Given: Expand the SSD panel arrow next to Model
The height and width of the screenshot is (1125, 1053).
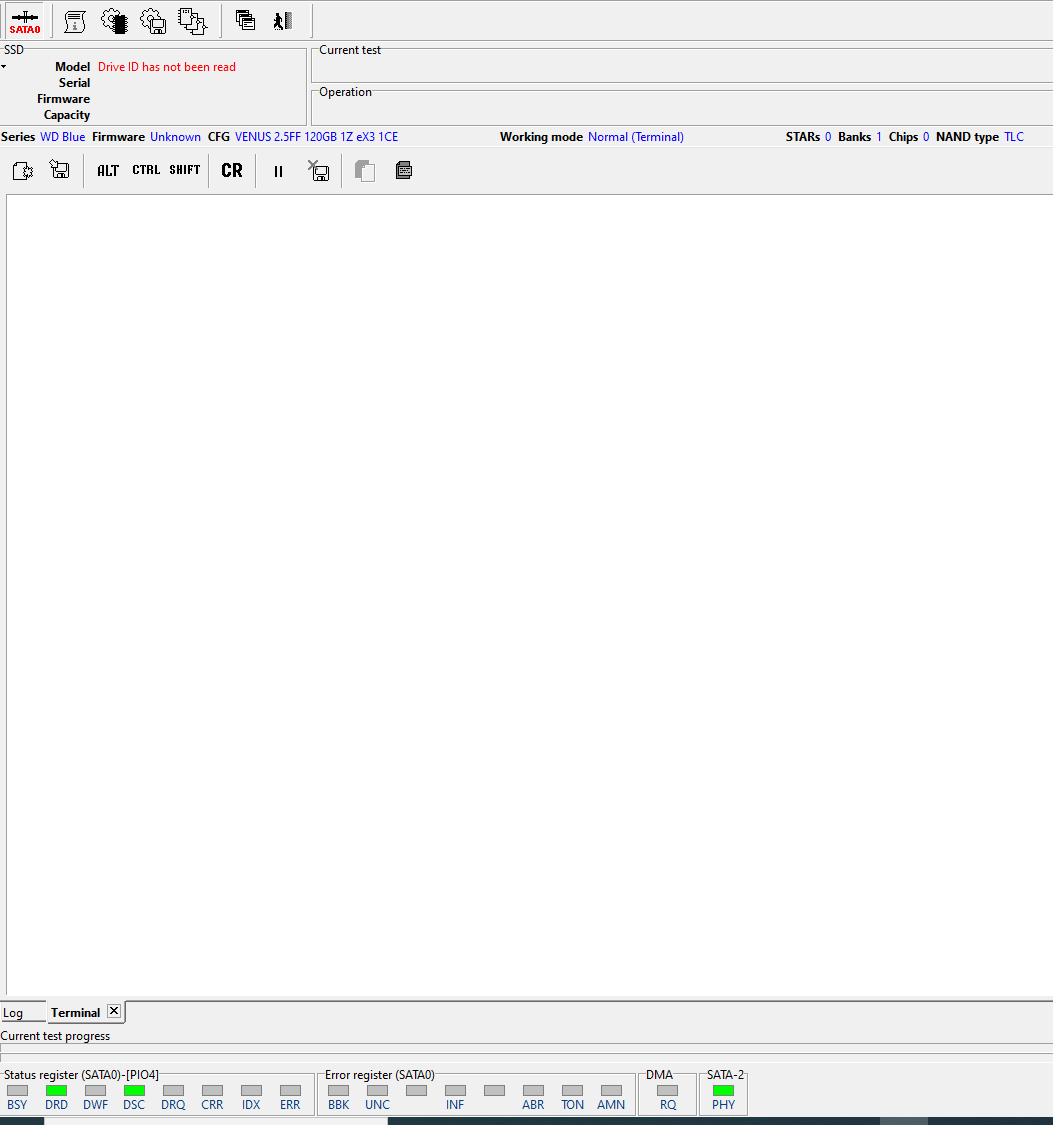Looking at the screenshot, I should [x=4, y=67].
